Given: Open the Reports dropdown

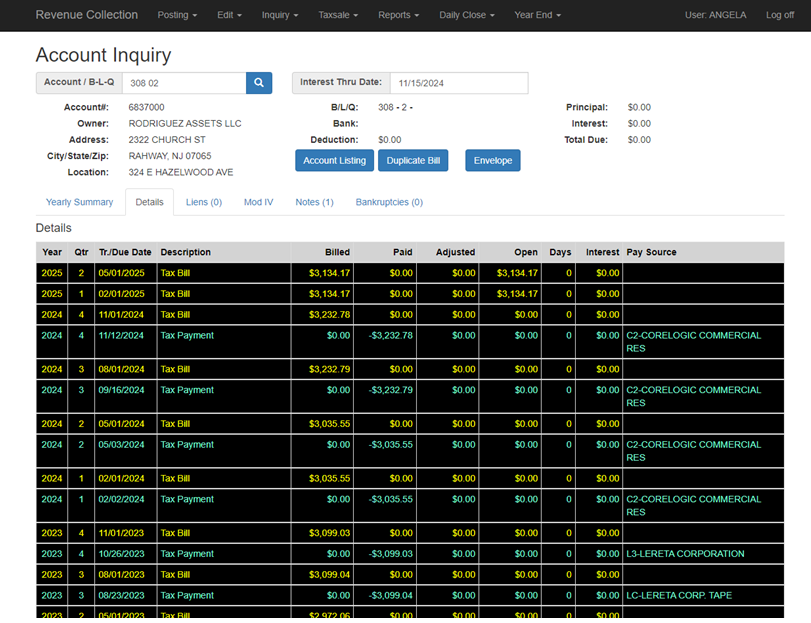Looking at the screenshot, I should tap(398, 15).
